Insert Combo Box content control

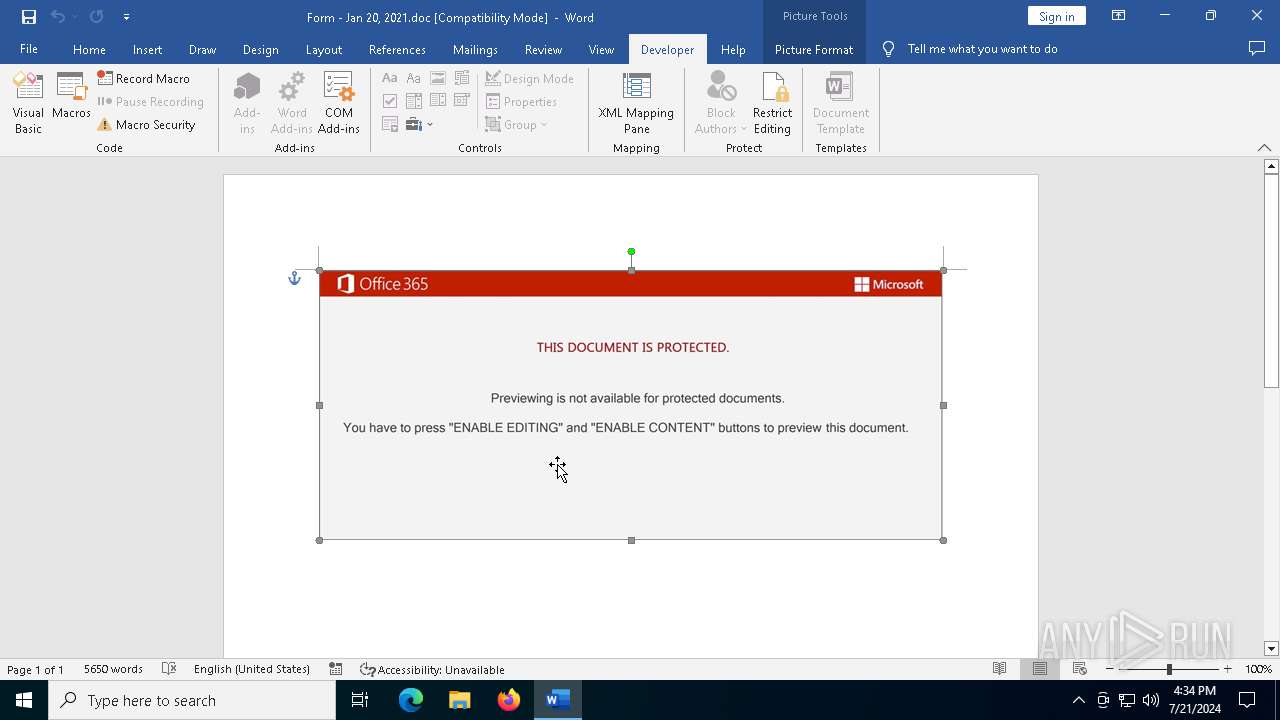(x=414, y=101)
